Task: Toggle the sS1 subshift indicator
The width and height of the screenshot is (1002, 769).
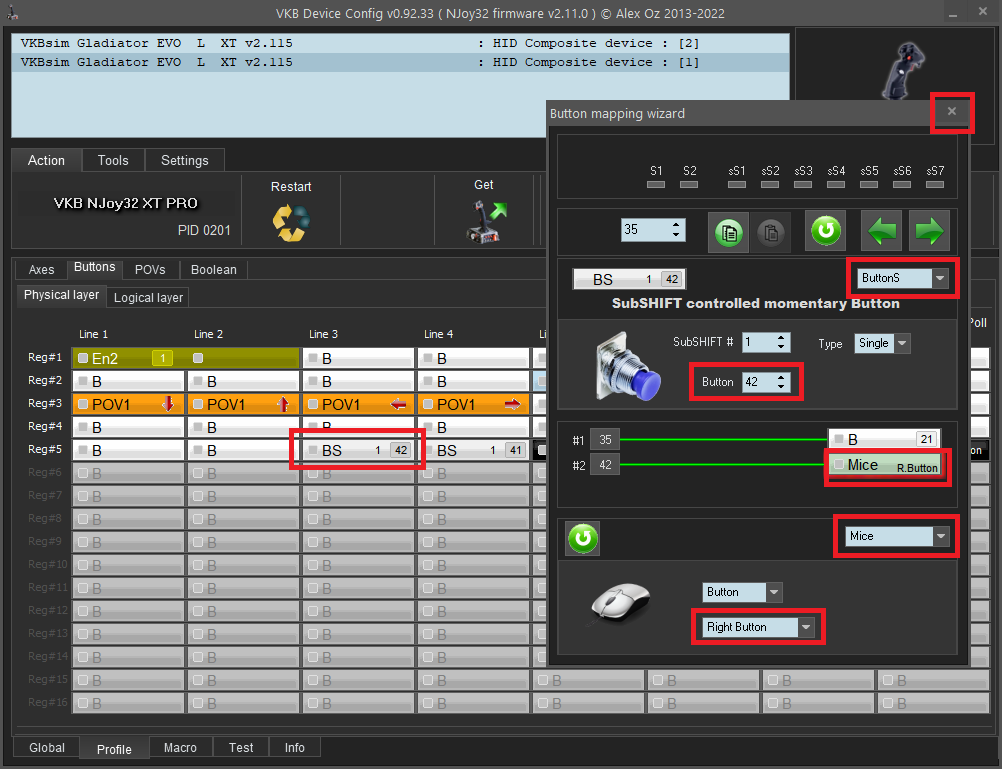Action: [x=737, y=184]
